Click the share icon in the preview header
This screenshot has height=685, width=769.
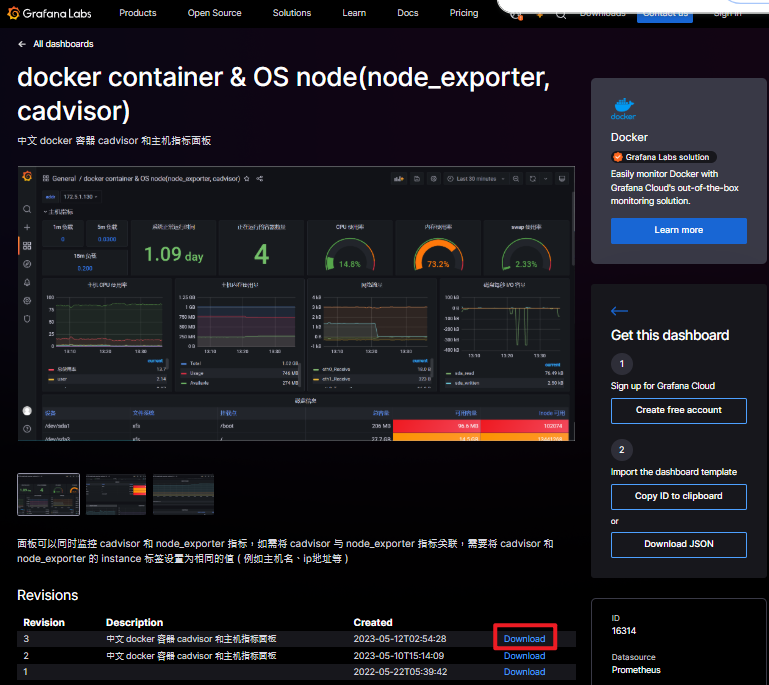(x=259, y=178)
